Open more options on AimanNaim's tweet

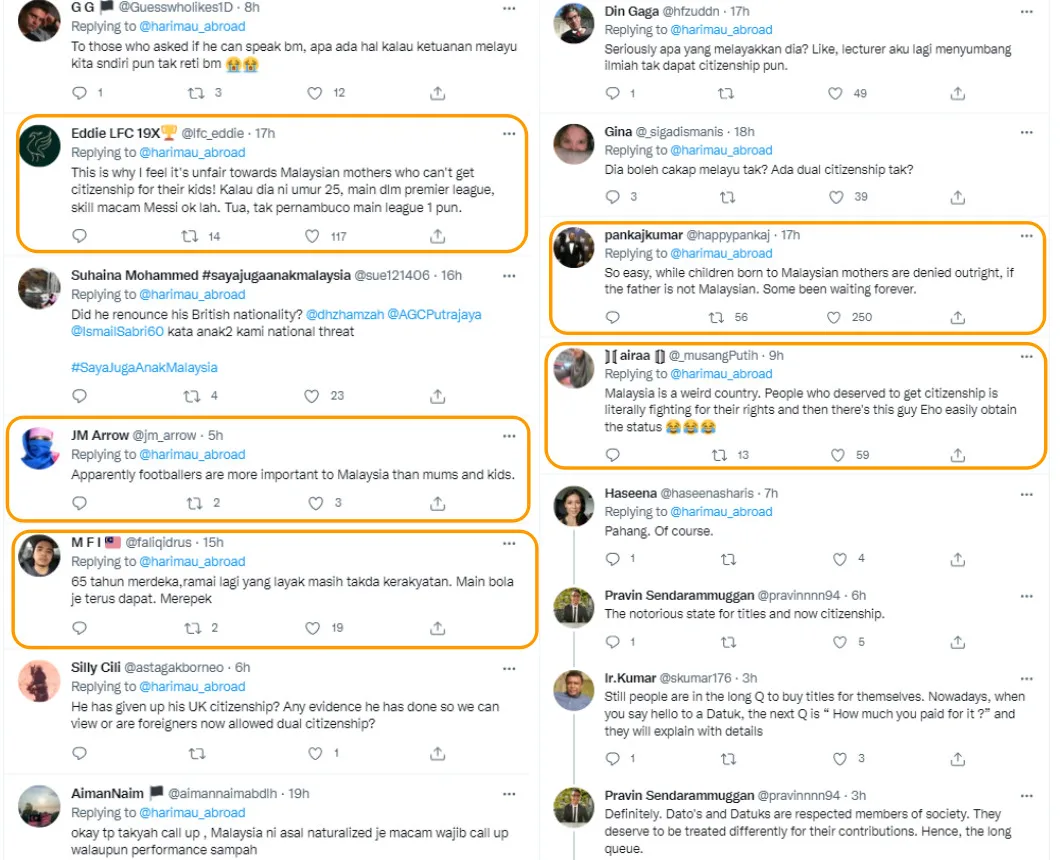click(x=509, y=793)
